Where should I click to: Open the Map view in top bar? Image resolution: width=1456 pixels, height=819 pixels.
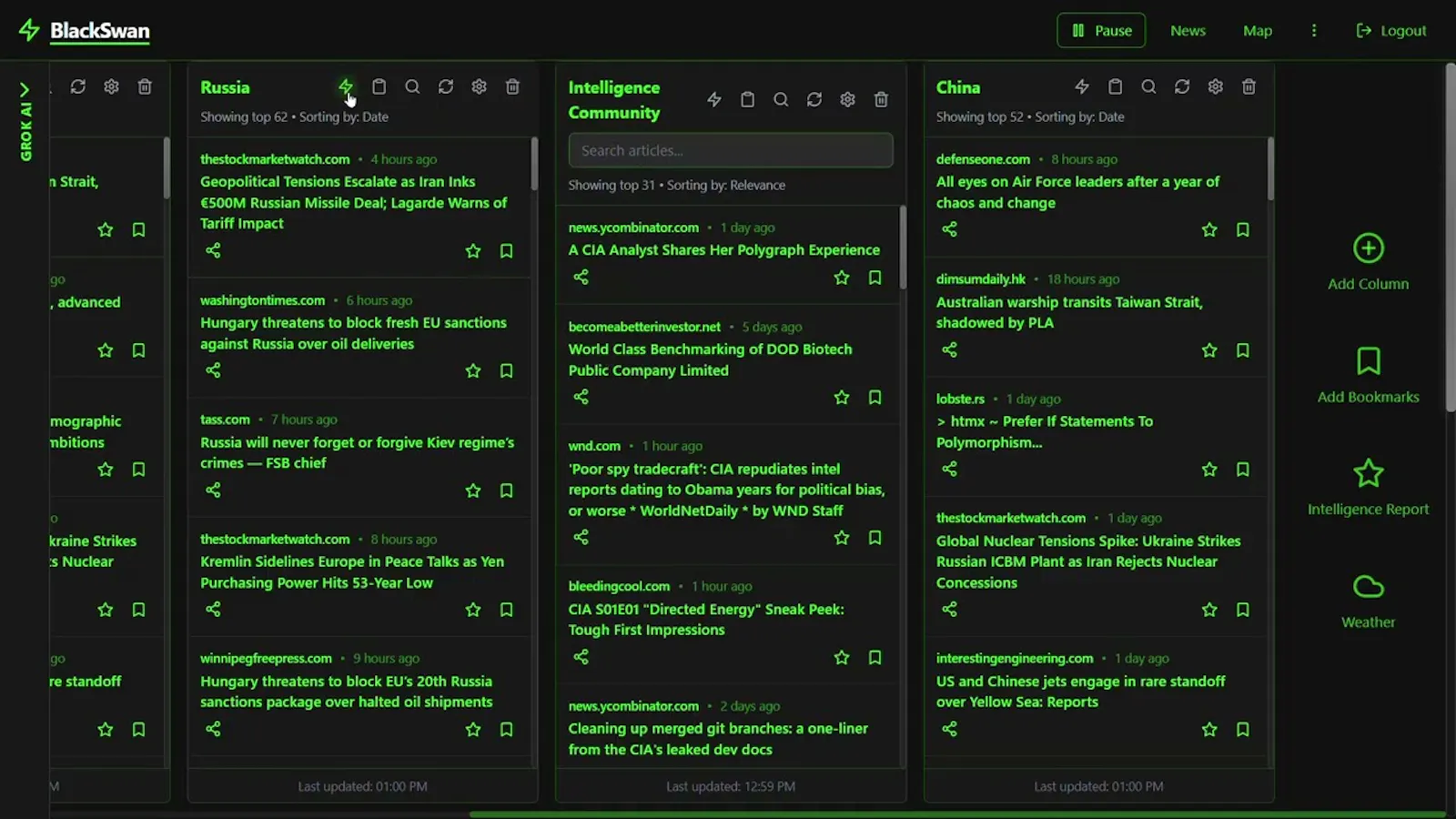coord(1258,30)
